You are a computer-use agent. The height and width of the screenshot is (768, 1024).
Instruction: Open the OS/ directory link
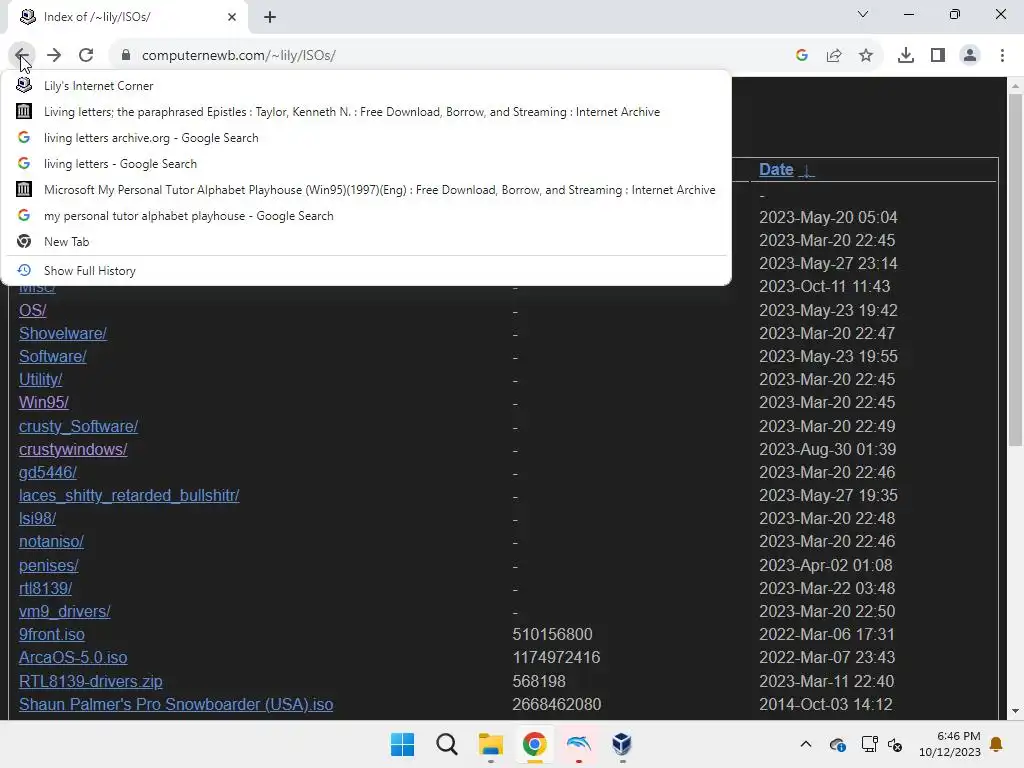point(33,310)
